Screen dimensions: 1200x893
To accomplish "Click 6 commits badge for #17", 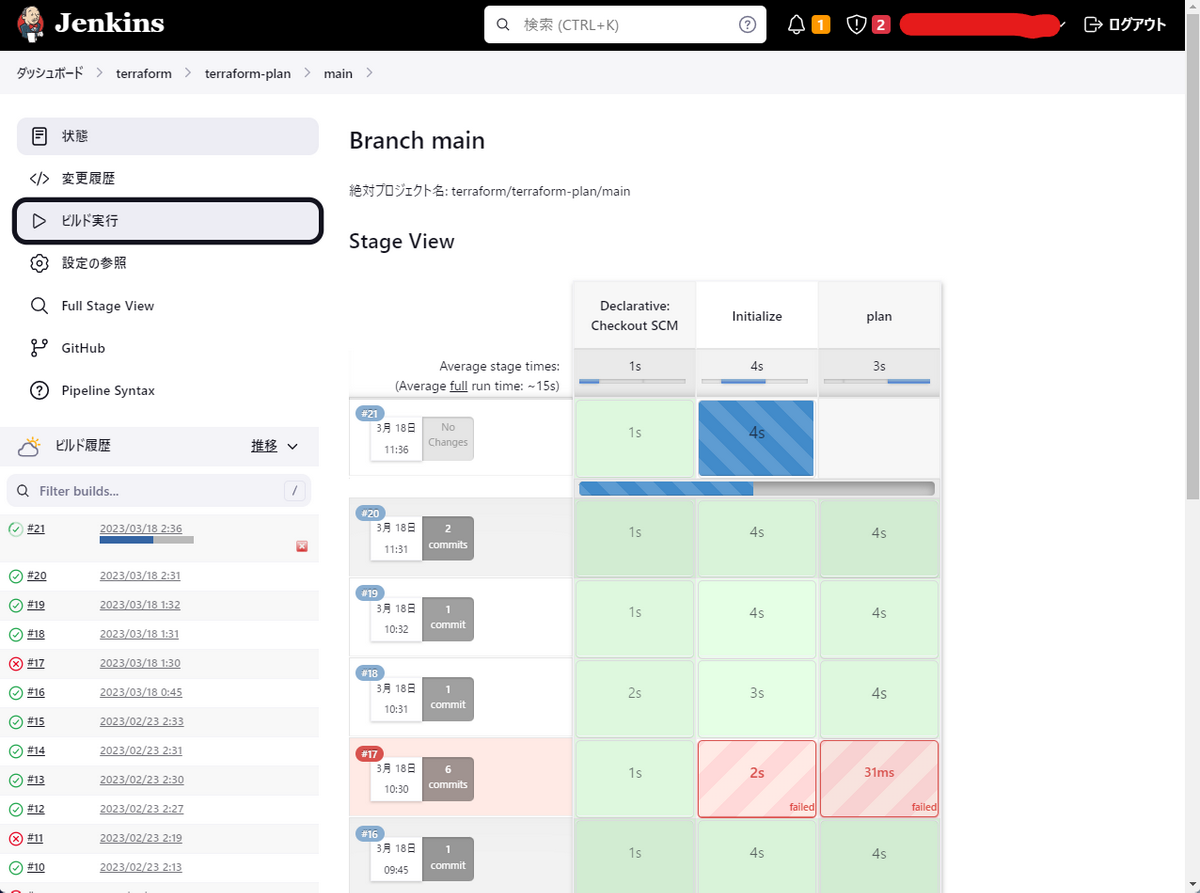I will pyautogui.click(x=448, y=778).
